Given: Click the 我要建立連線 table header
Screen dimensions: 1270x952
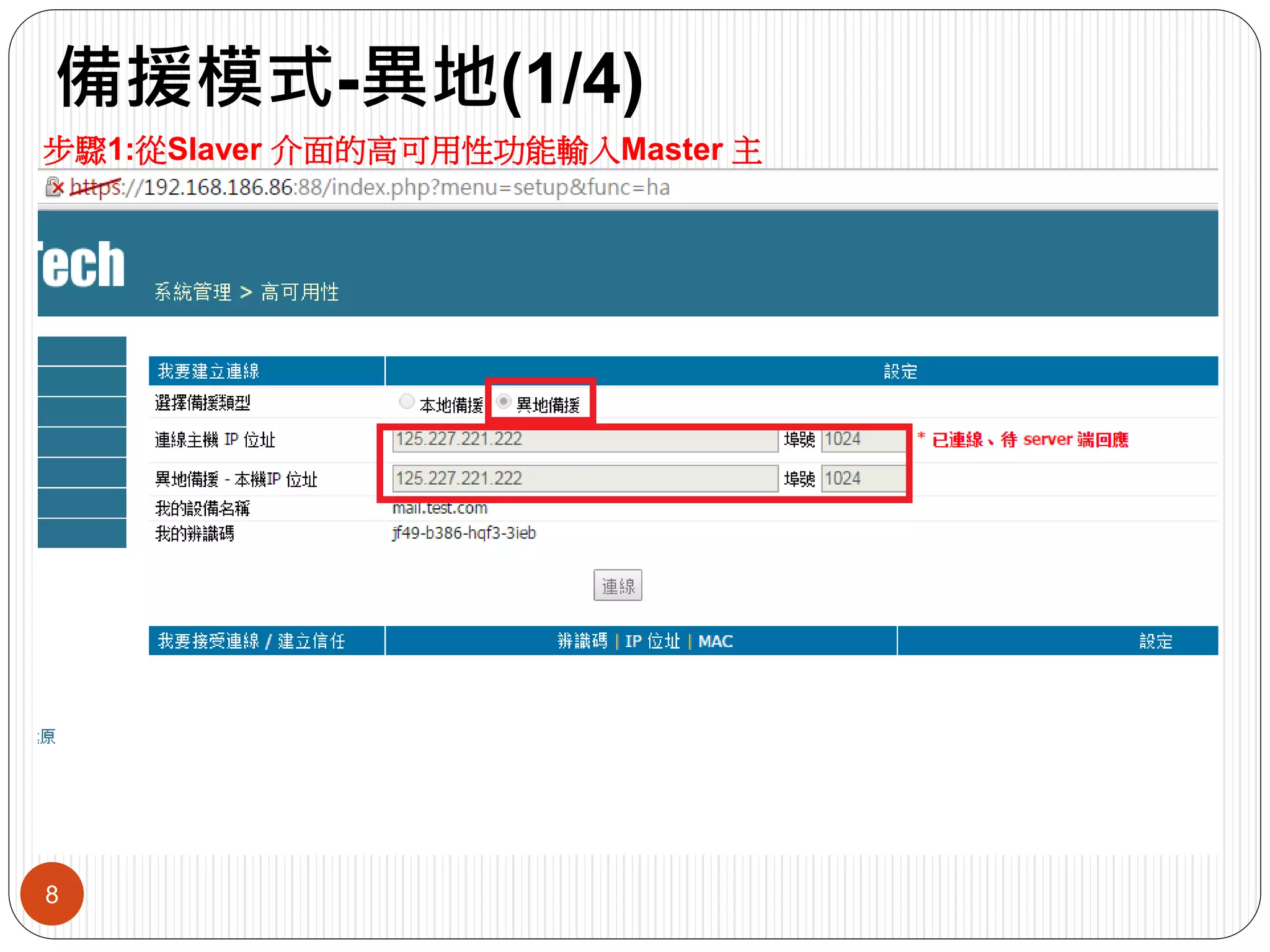Looking at the screenshot, I should (267, 371).
